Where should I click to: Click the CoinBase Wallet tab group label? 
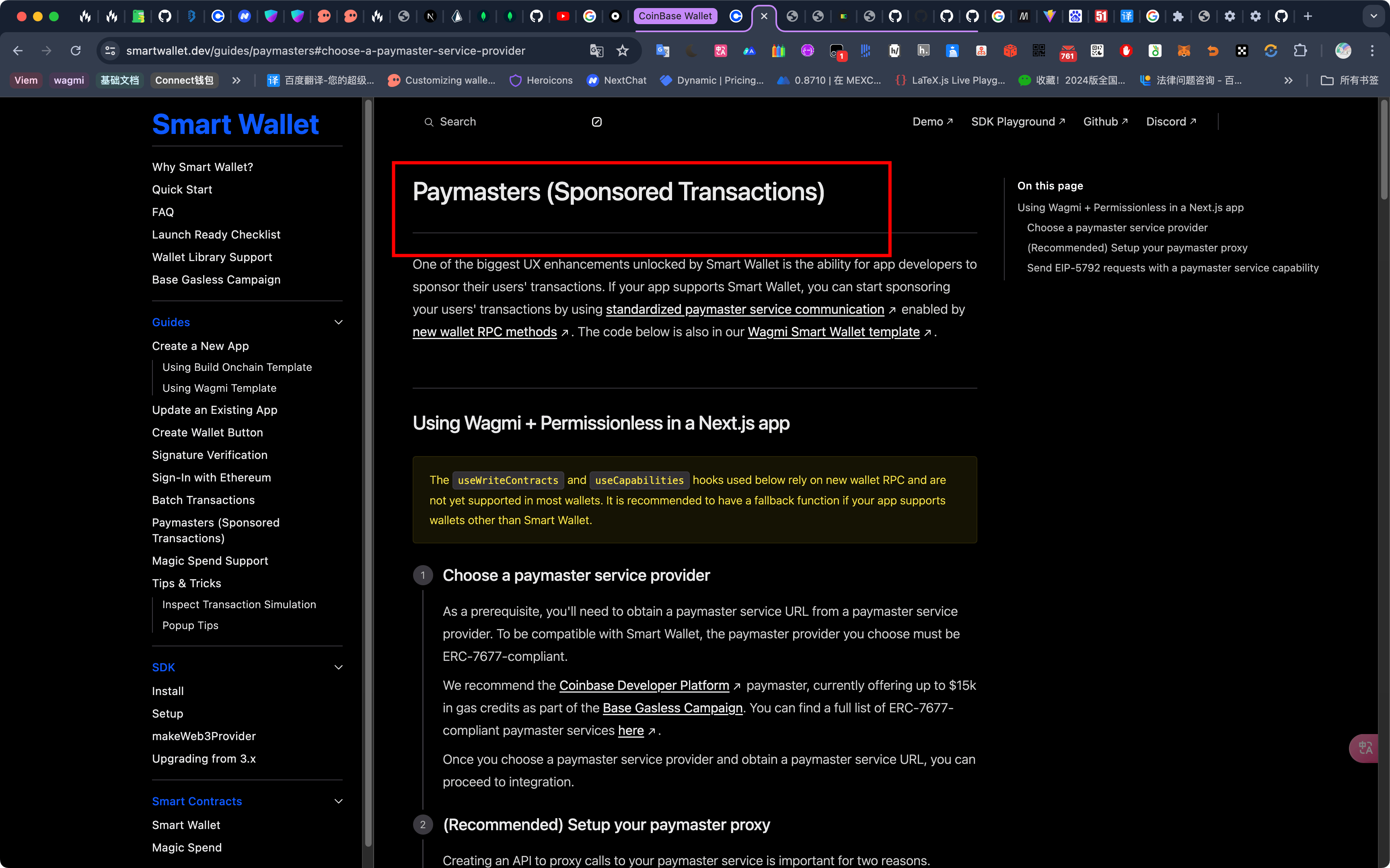point(675,16)
